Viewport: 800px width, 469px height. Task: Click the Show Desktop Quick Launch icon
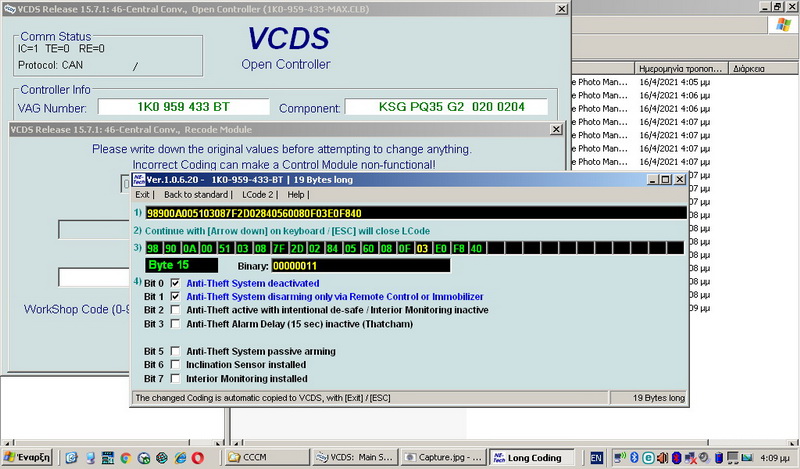tap(90, 458)
